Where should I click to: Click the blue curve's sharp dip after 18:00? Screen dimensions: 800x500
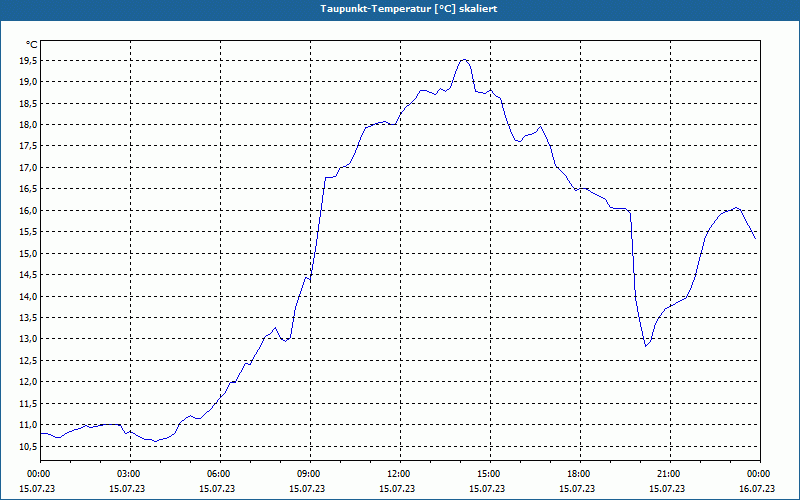(645, 346)
